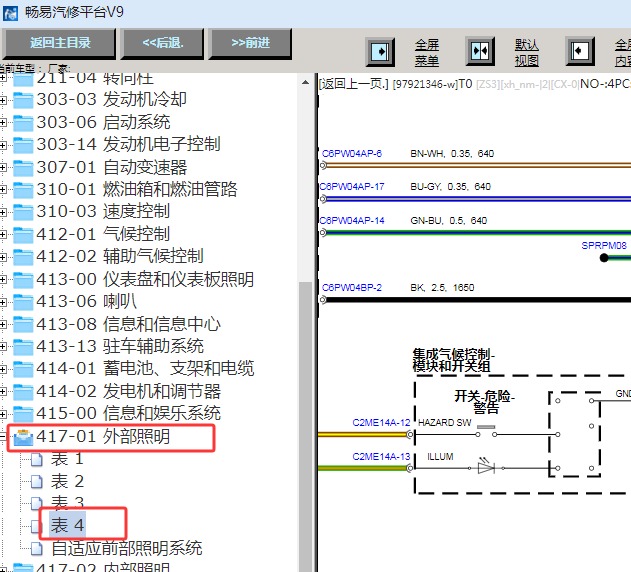The height and width of the screenshot is (572, 631).
Task: Open 自适应前部照明系统 entry
Action: [127, 548]
